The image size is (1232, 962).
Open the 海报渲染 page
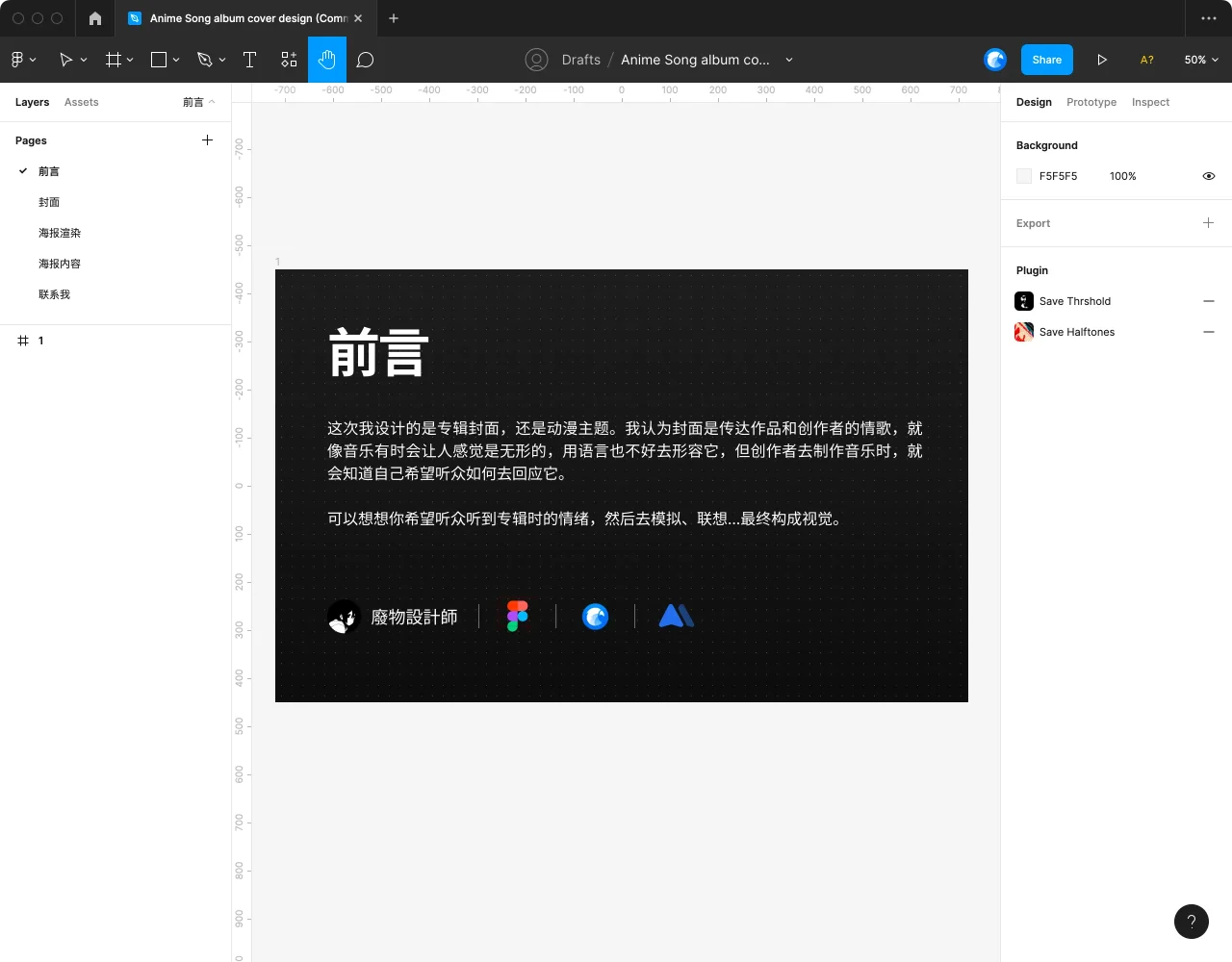coord(60,233)
